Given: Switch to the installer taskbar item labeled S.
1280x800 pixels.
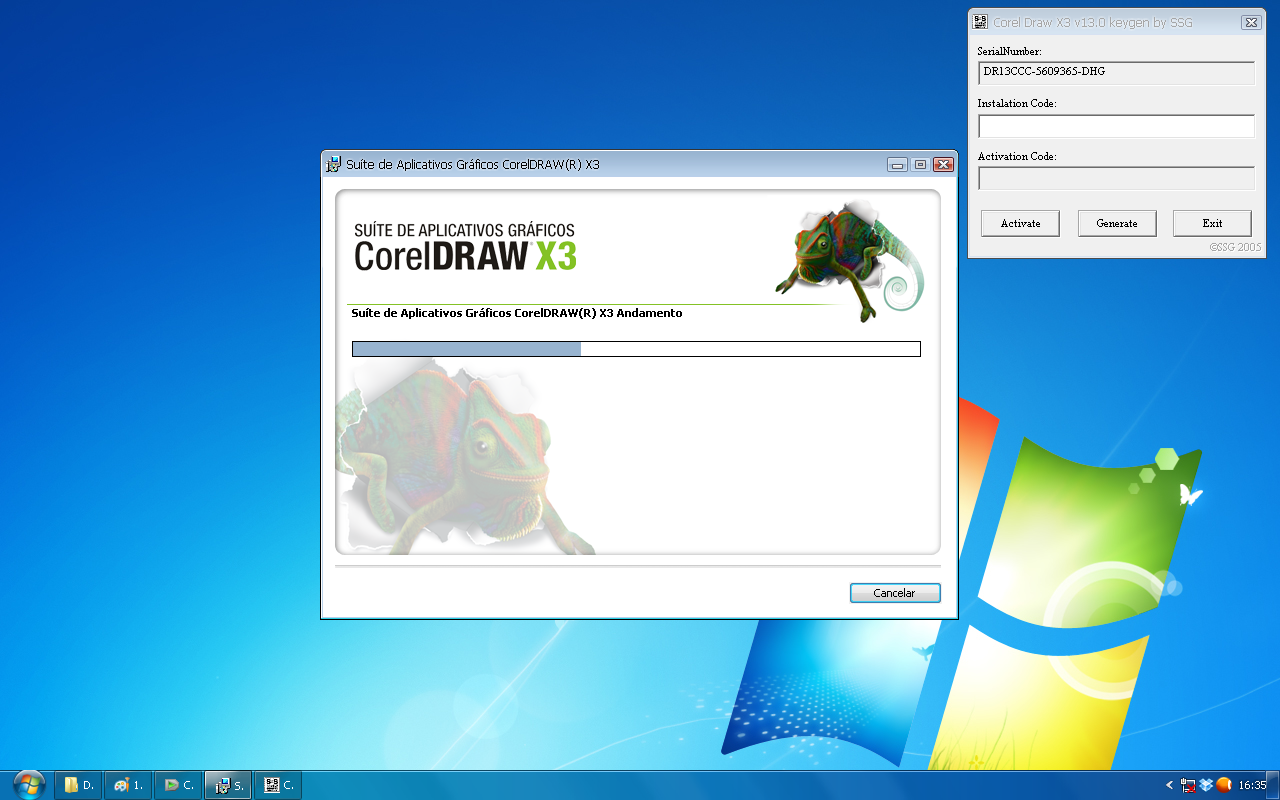Looking at the screenshot, I should 228,785.
